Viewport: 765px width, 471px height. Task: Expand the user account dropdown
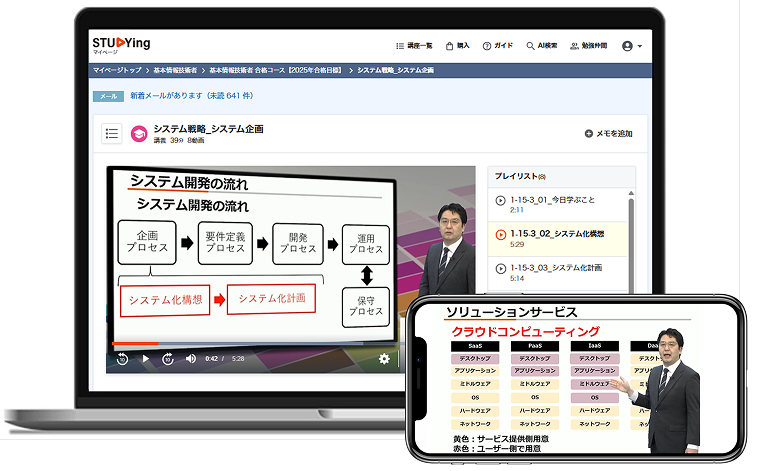pos(632,46)
